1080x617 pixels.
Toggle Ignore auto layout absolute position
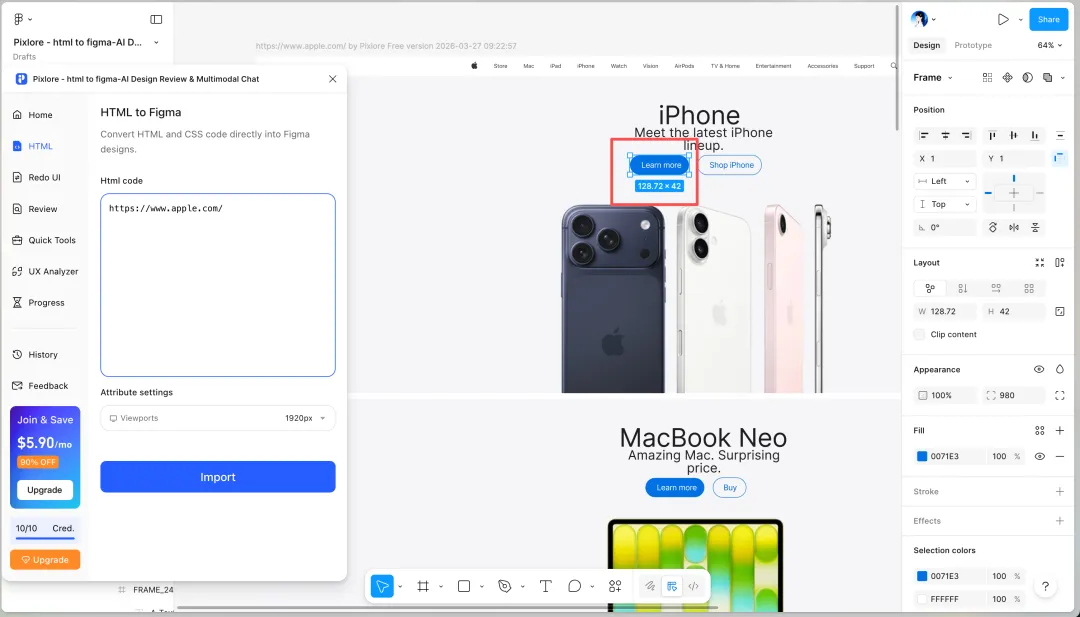[1059, 158]
